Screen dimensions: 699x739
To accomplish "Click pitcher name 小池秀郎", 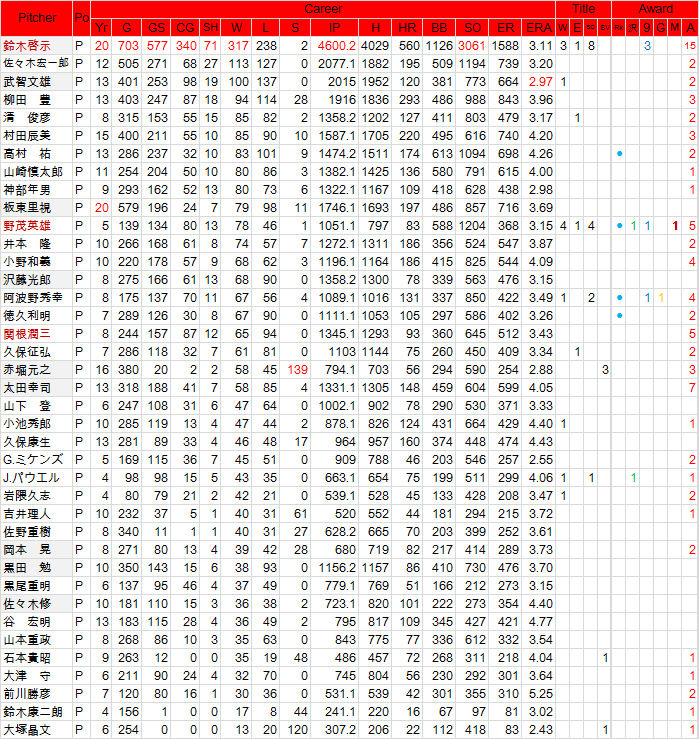I will pyautogui.click(x=27, y=424).
